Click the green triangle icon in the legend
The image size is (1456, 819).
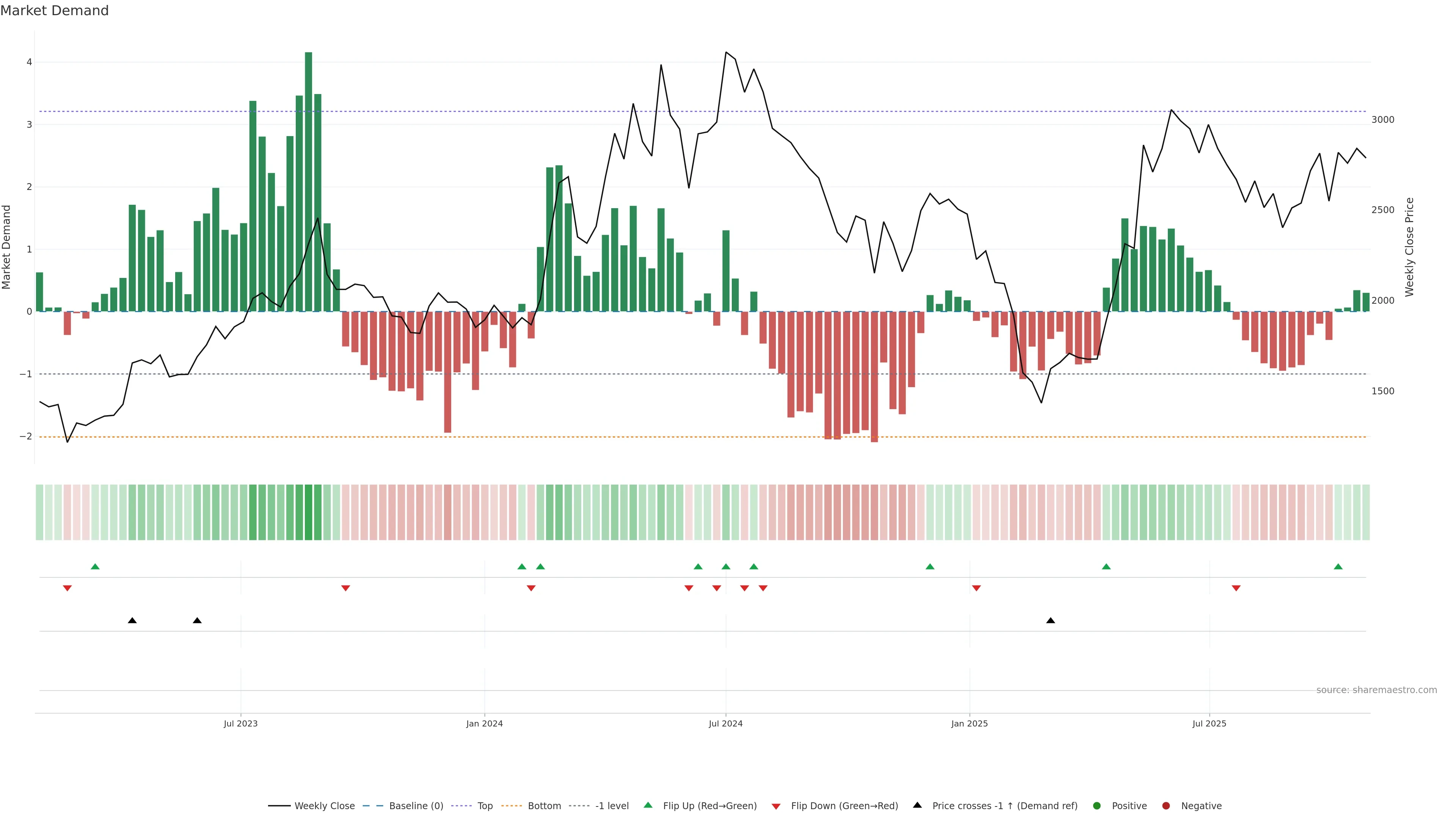(648, 805)
